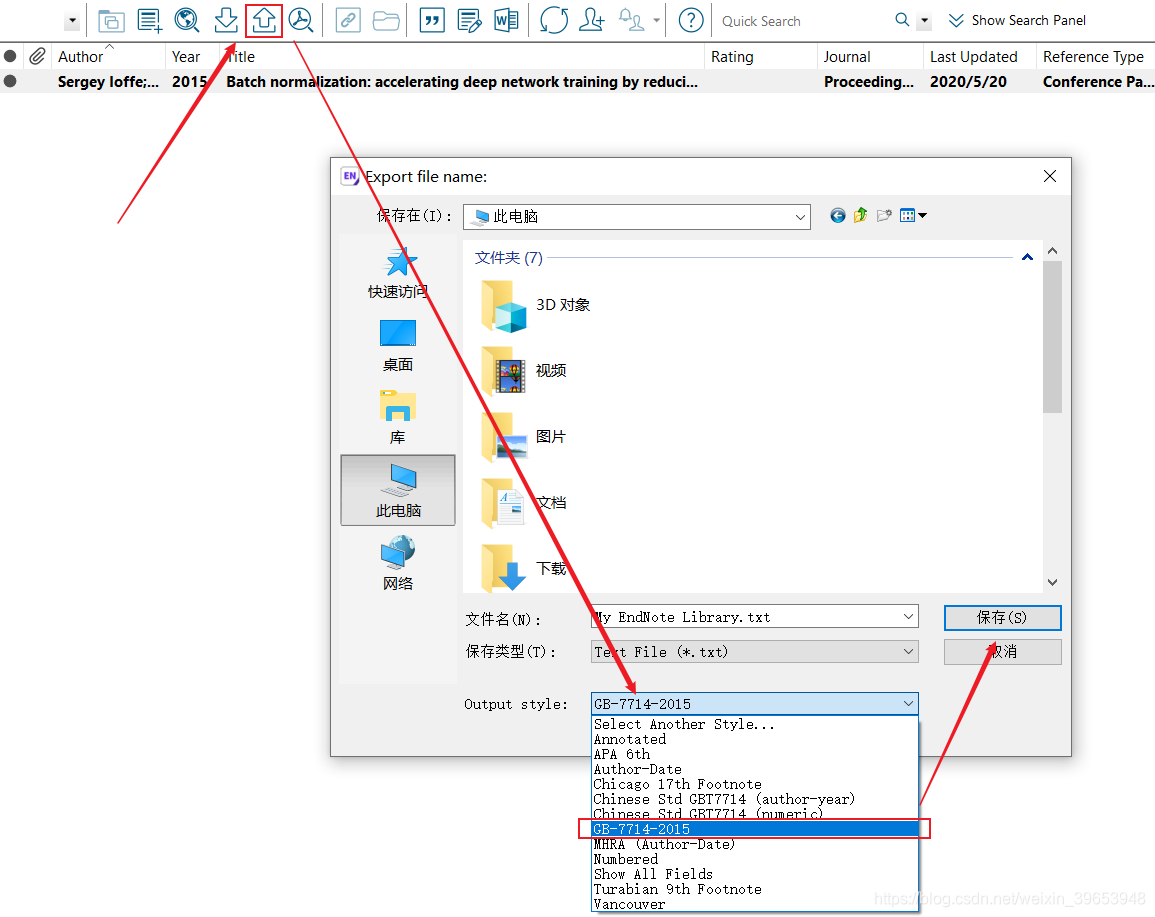The image size is (1155, 917).
Task: Click the back arrow in Export dialog
Action: click(x=838, y=216)
